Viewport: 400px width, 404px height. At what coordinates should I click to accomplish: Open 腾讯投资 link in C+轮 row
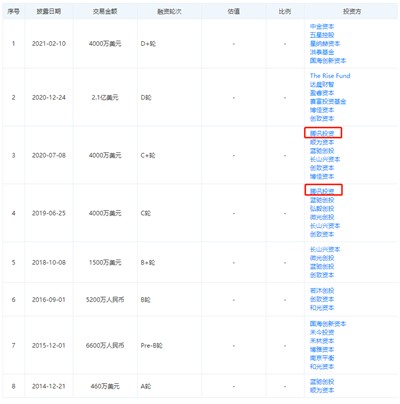coord(322,133)
